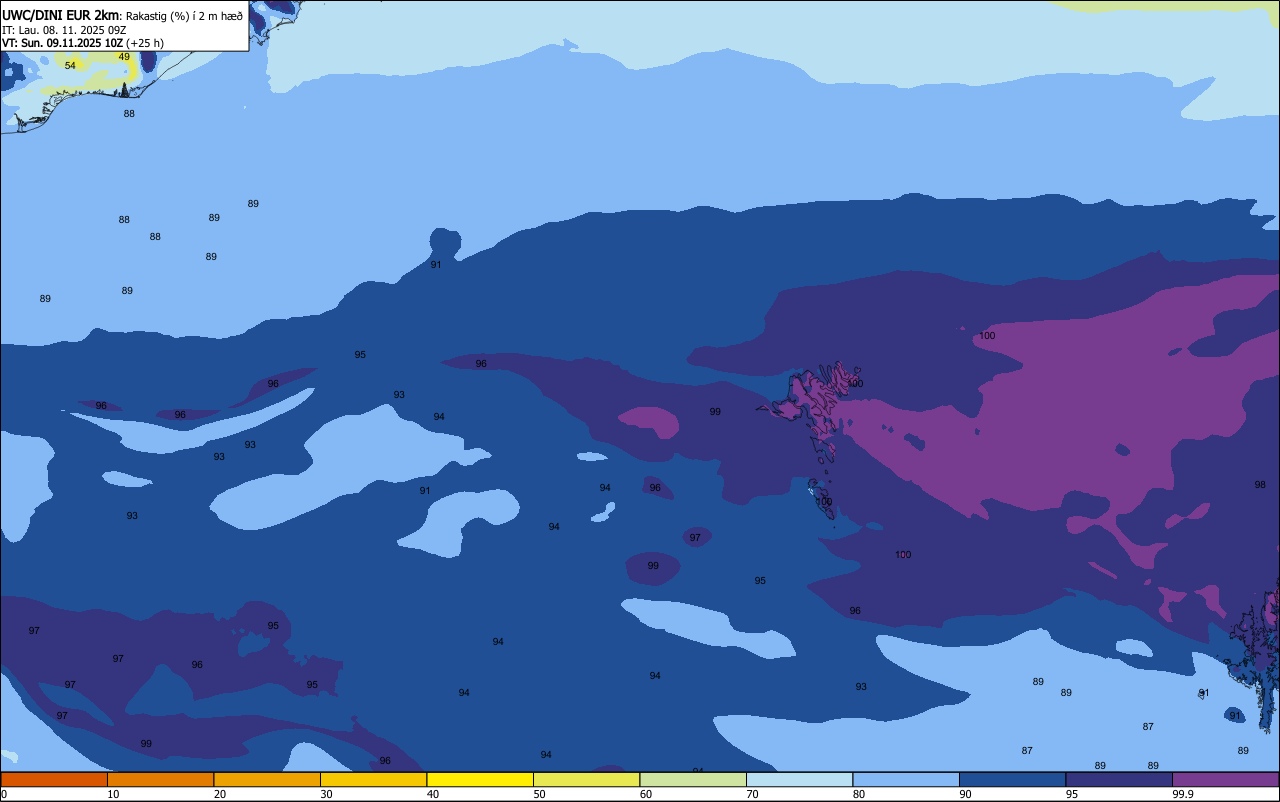Click the humidity value 49 over Iceland
This screenshot has width=1280, height=802.
[x=124, y=57]
